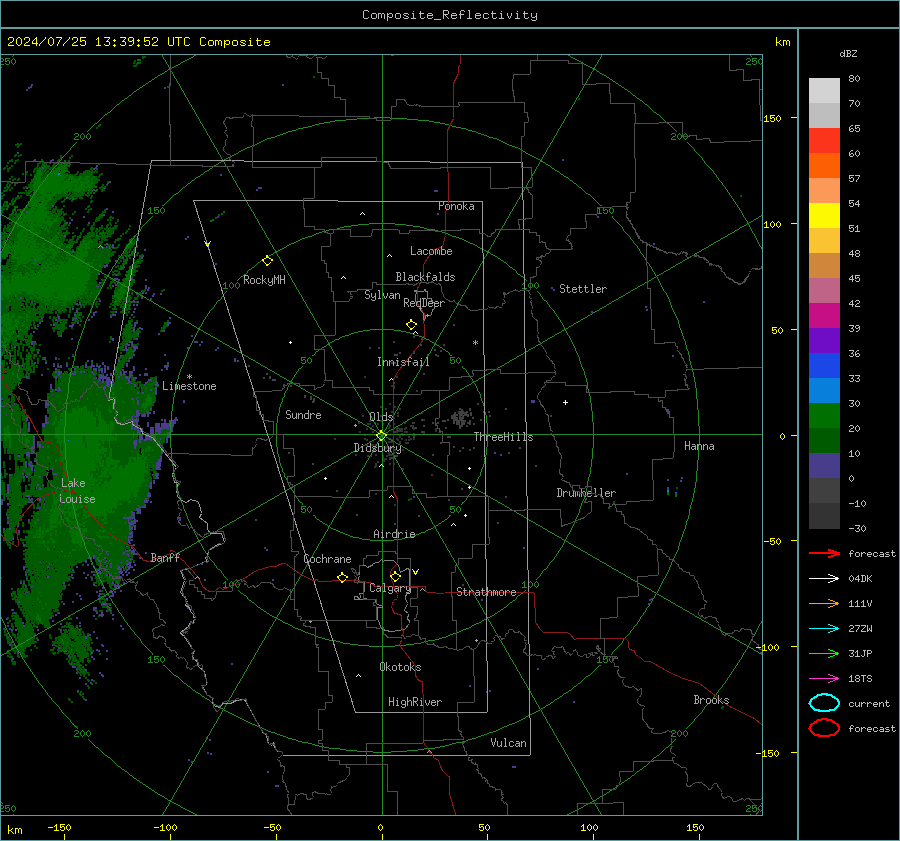Click the bright yellow swatch in dBZ scale
Viewport: 900px width, 841px height.
(824, 216)
